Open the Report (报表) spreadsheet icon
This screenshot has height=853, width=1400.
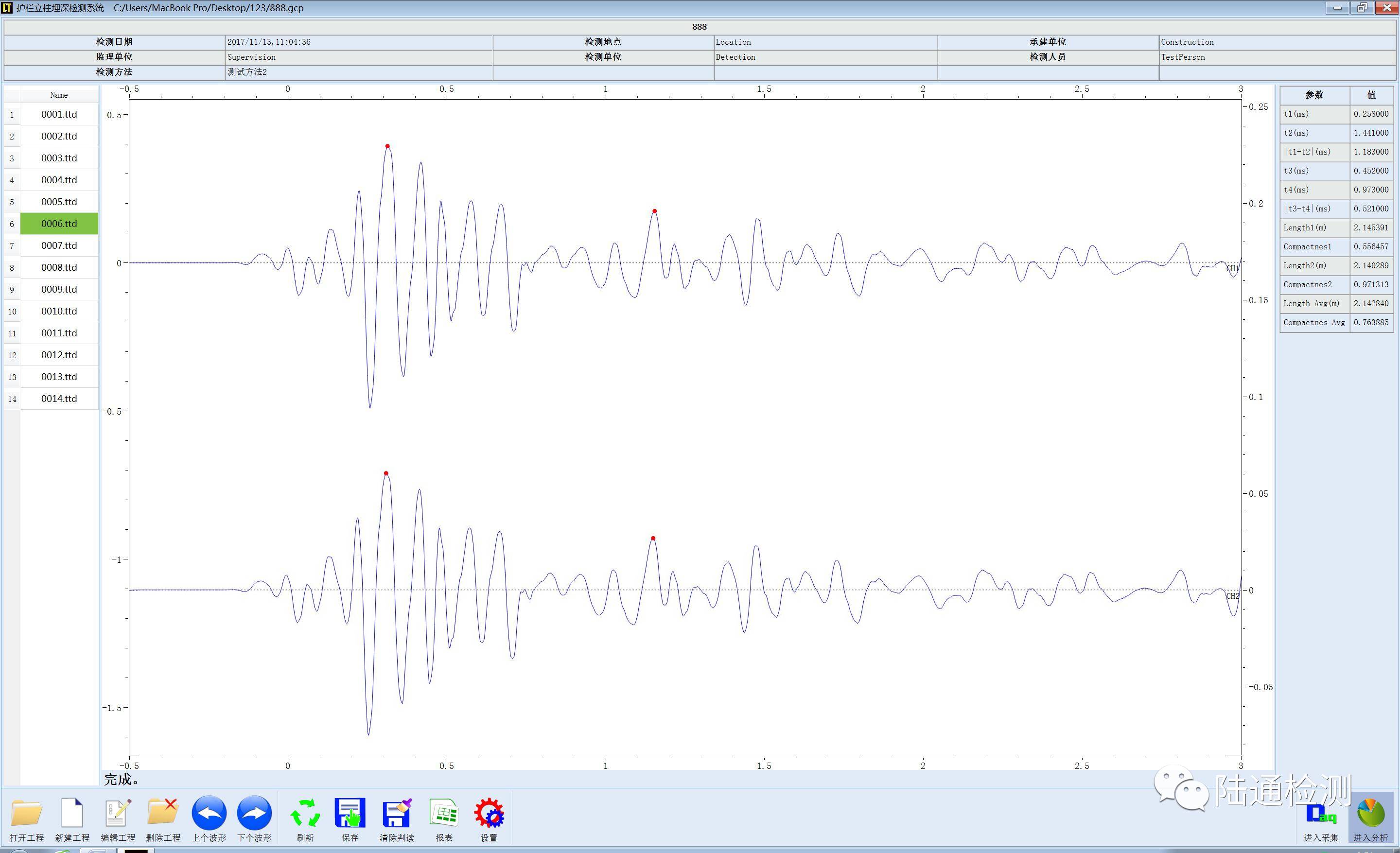444,814
